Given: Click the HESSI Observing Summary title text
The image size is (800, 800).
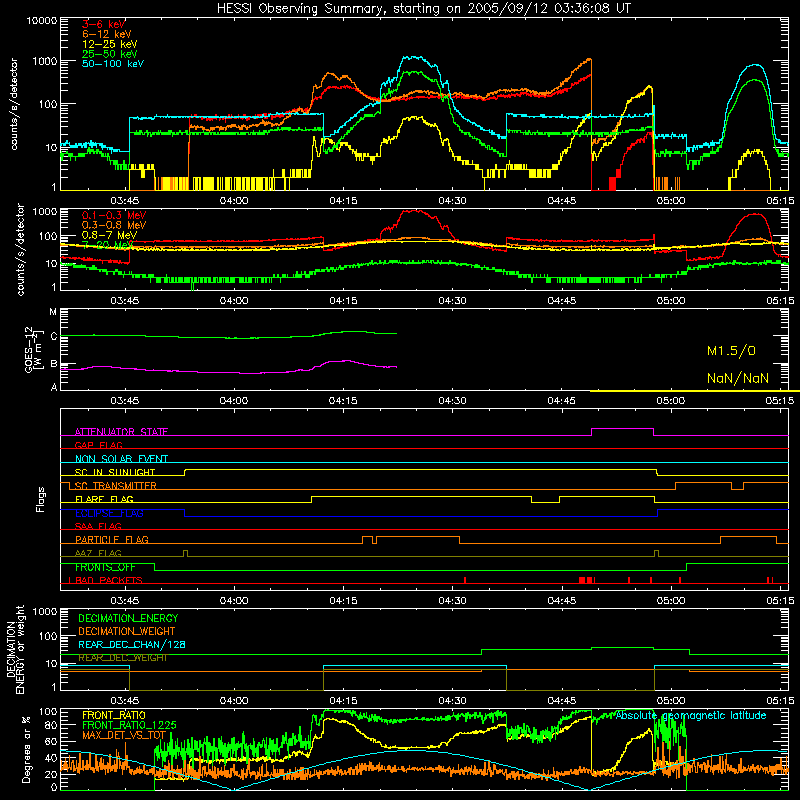Looking at the screenshot, I should 423,9.
